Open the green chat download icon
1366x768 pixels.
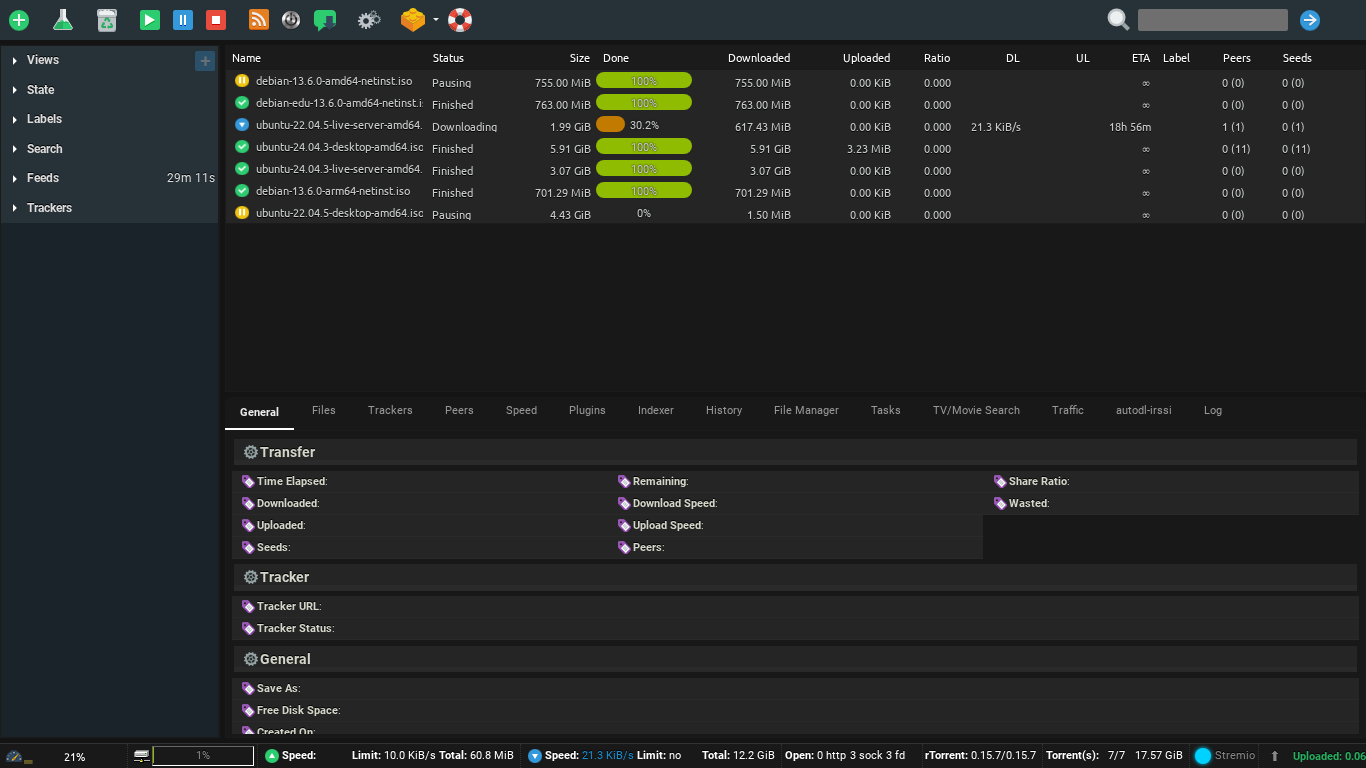pyautogui.click(x=325, y=20)
